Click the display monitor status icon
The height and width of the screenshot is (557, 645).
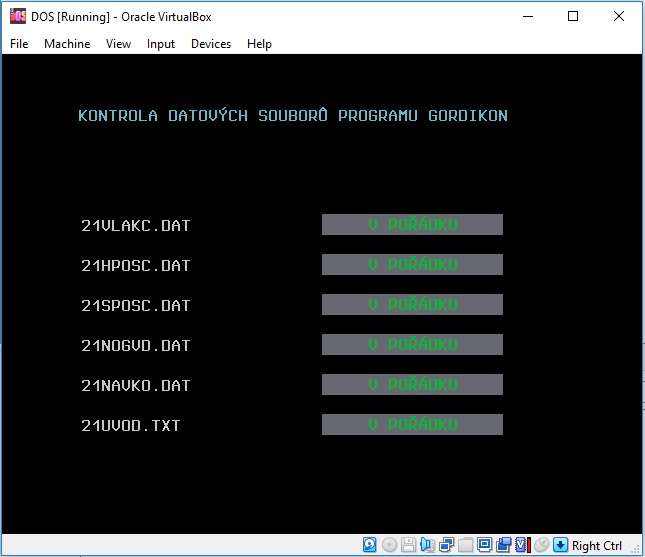click(484, 545)
